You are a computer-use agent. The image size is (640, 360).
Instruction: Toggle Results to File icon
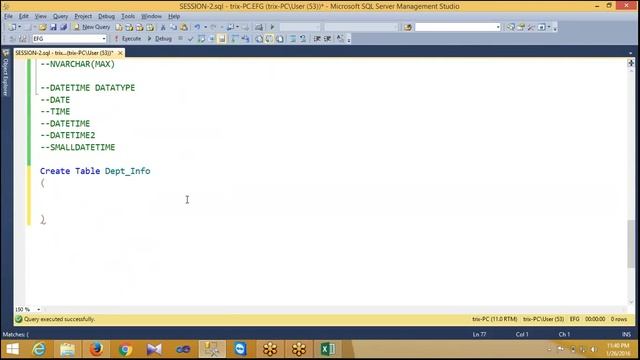[x=280, y=39]
